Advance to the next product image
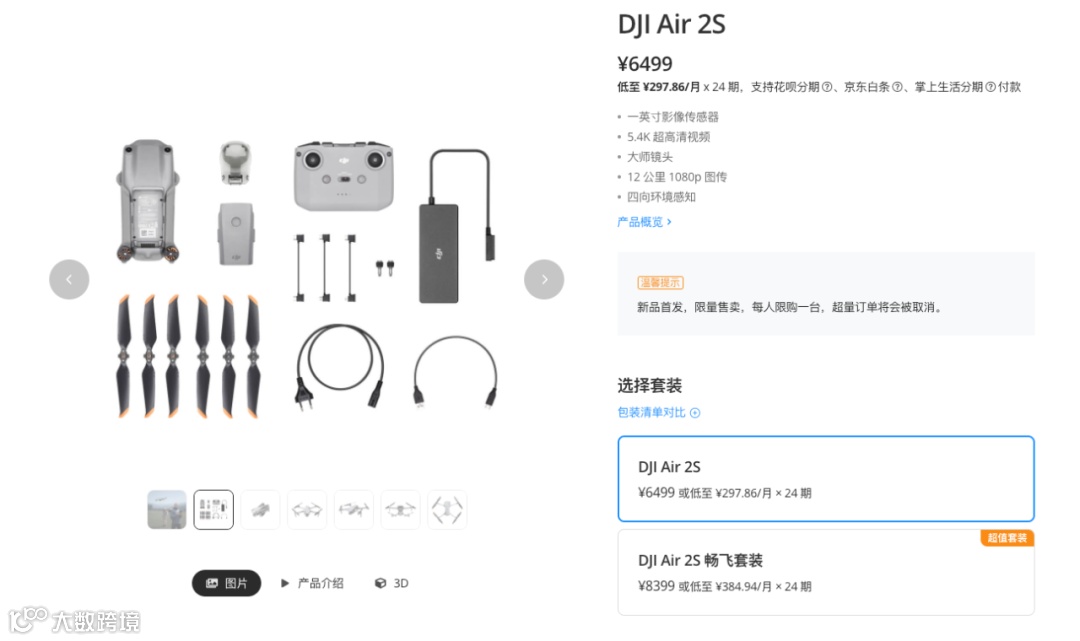The image size is (1080, 641). pos(544,280)
